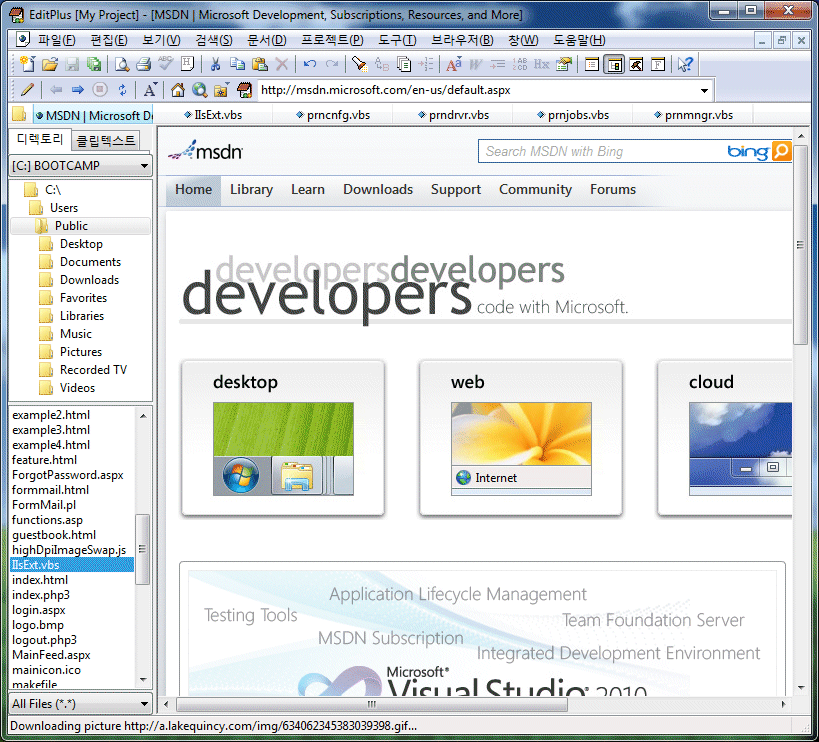Click the hammer tools window icon
The image size is (819, 742).
636,64
